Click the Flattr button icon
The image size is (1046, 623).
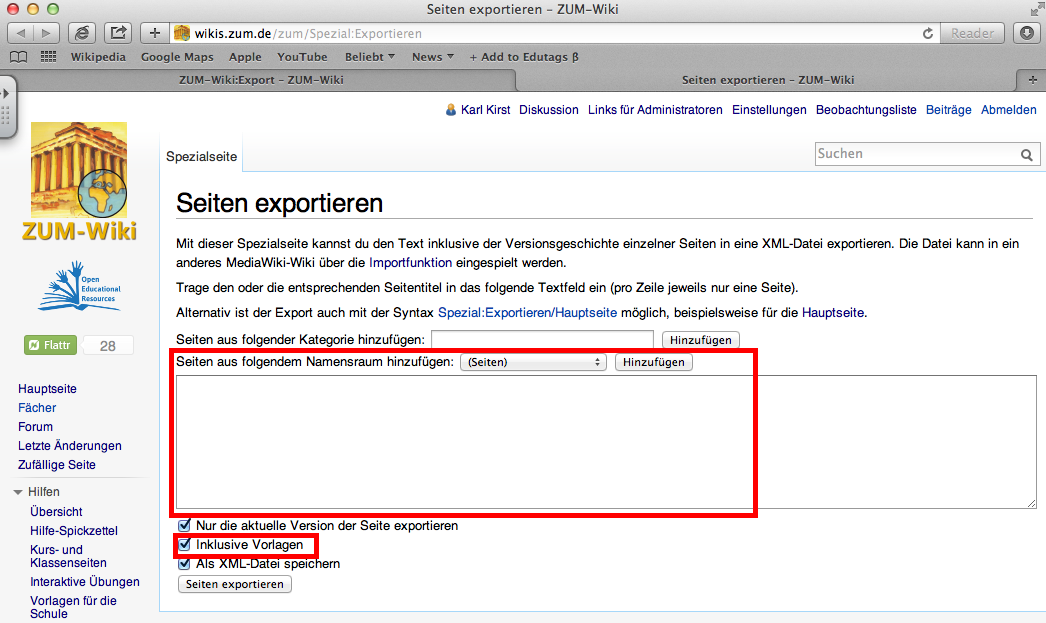[x=50, y=346]
